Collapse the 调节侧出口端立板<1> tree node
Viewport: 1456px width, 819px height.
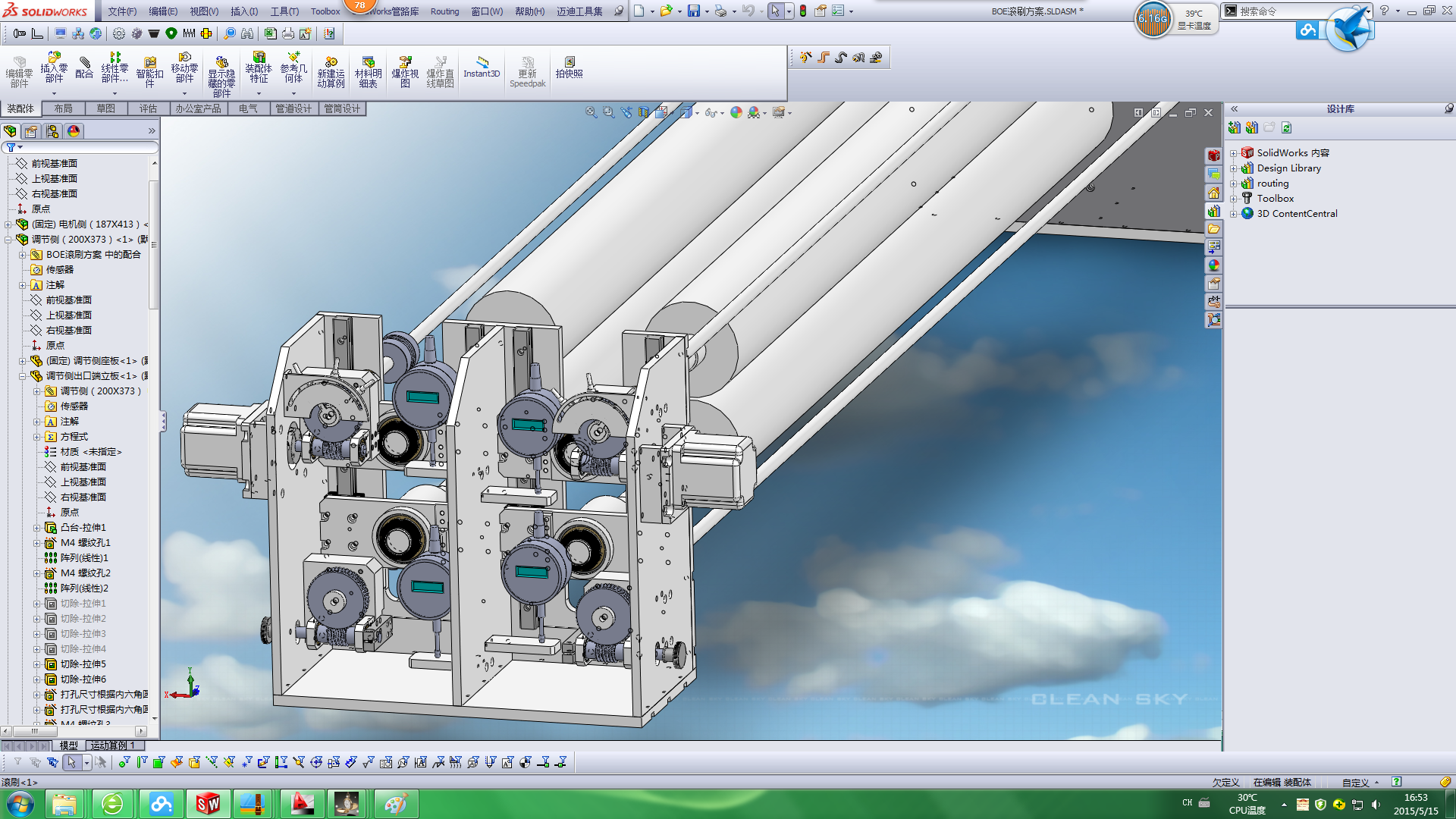pos(22,376)
